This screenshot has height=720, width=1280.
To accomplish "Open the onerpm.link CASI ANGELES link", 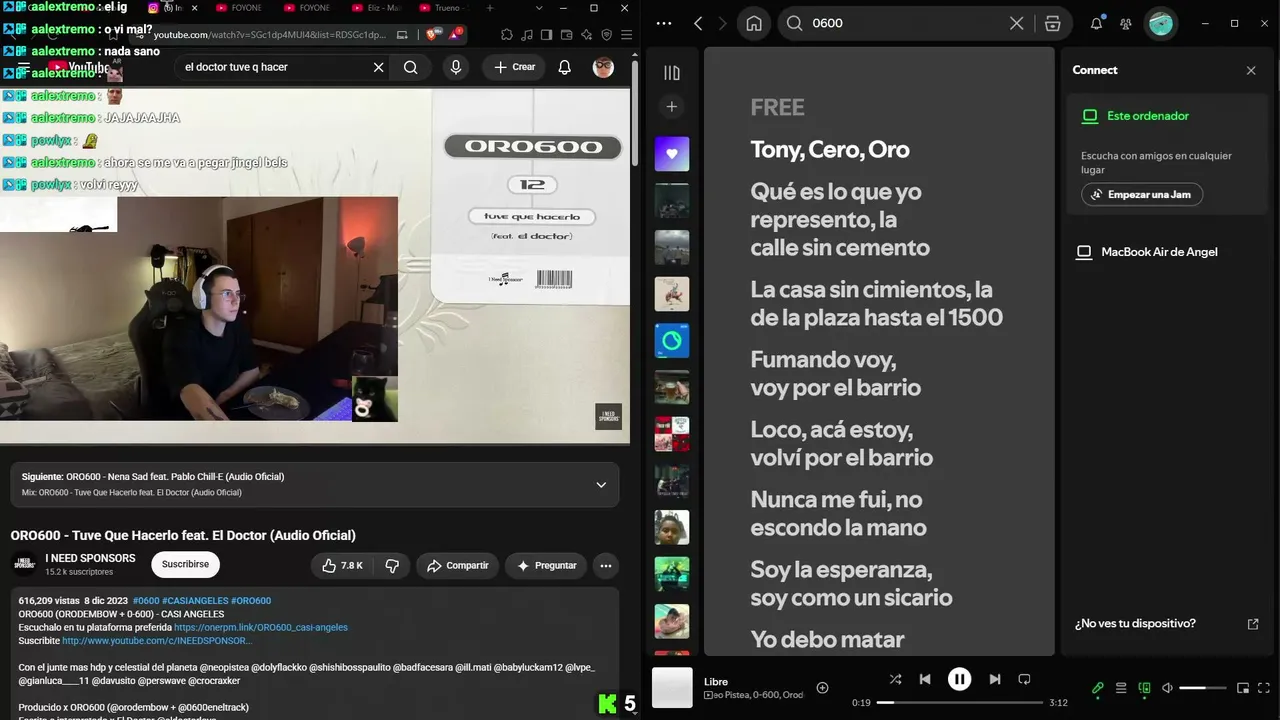I will 261,628.
